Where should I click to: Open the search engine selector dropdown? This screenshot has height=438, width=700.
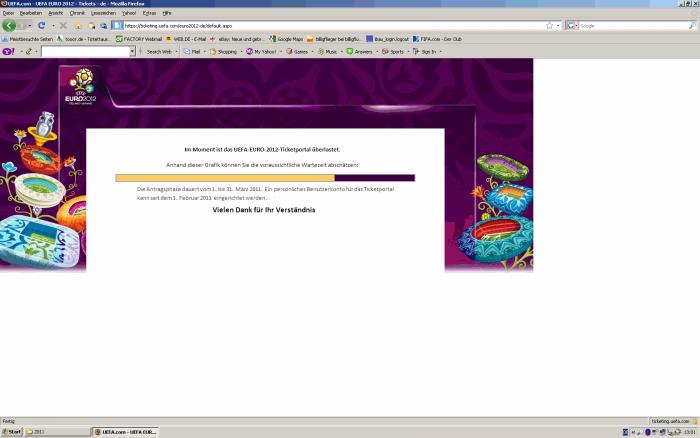pyautogui.click(x=572, y=25)
